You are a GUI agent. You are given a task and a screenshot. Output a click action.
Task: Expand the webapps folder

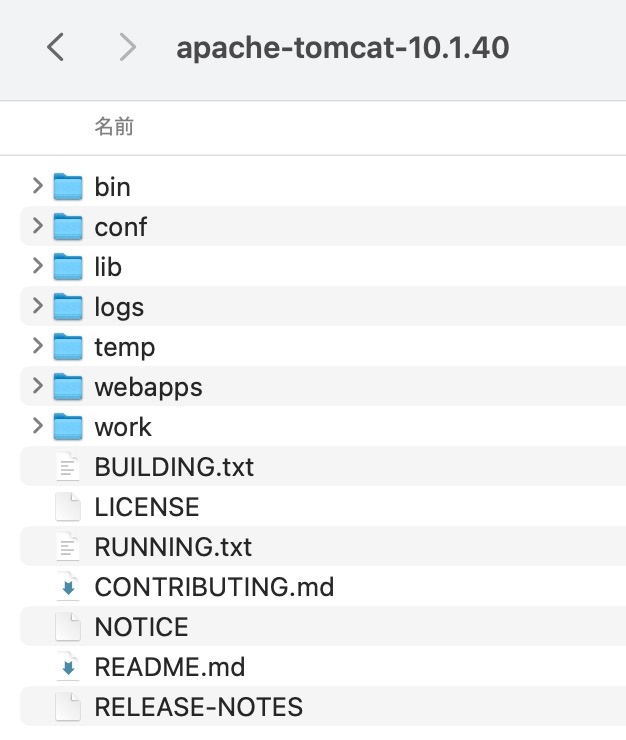[x=38, y=386]
